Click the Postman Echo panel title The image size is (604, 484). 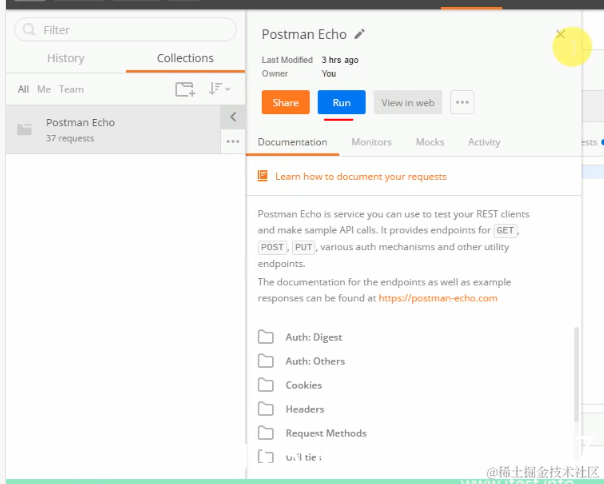tap(304, 34)
